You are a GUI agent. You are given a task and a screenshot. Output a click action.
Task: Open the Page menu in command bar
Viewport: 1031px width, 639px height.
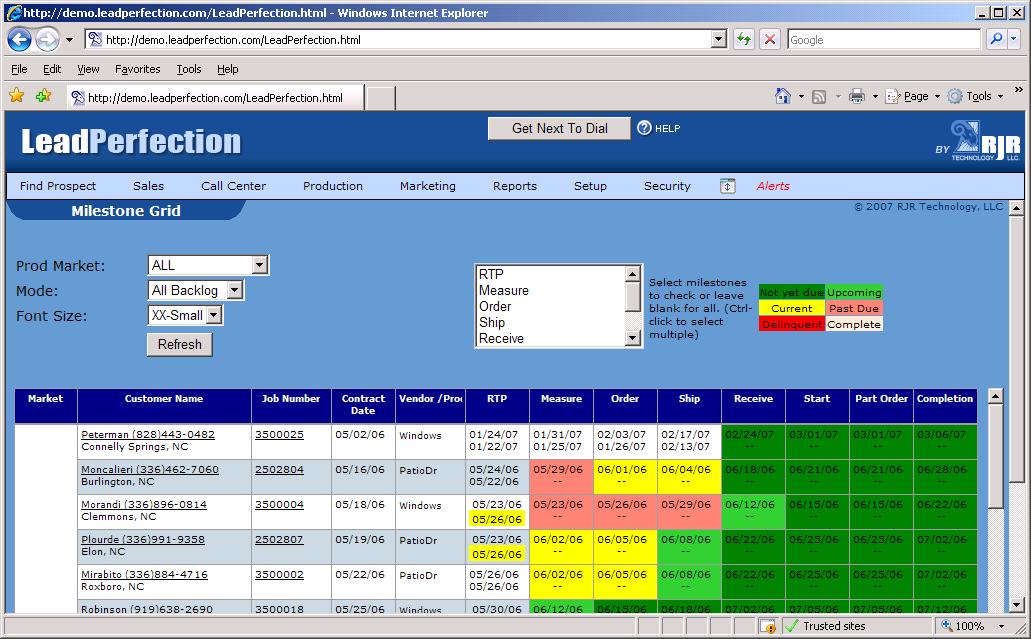913,97
